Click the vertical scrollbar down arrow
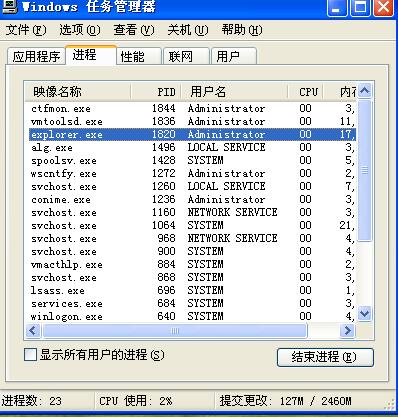398x417 pixels. [365, 314]
